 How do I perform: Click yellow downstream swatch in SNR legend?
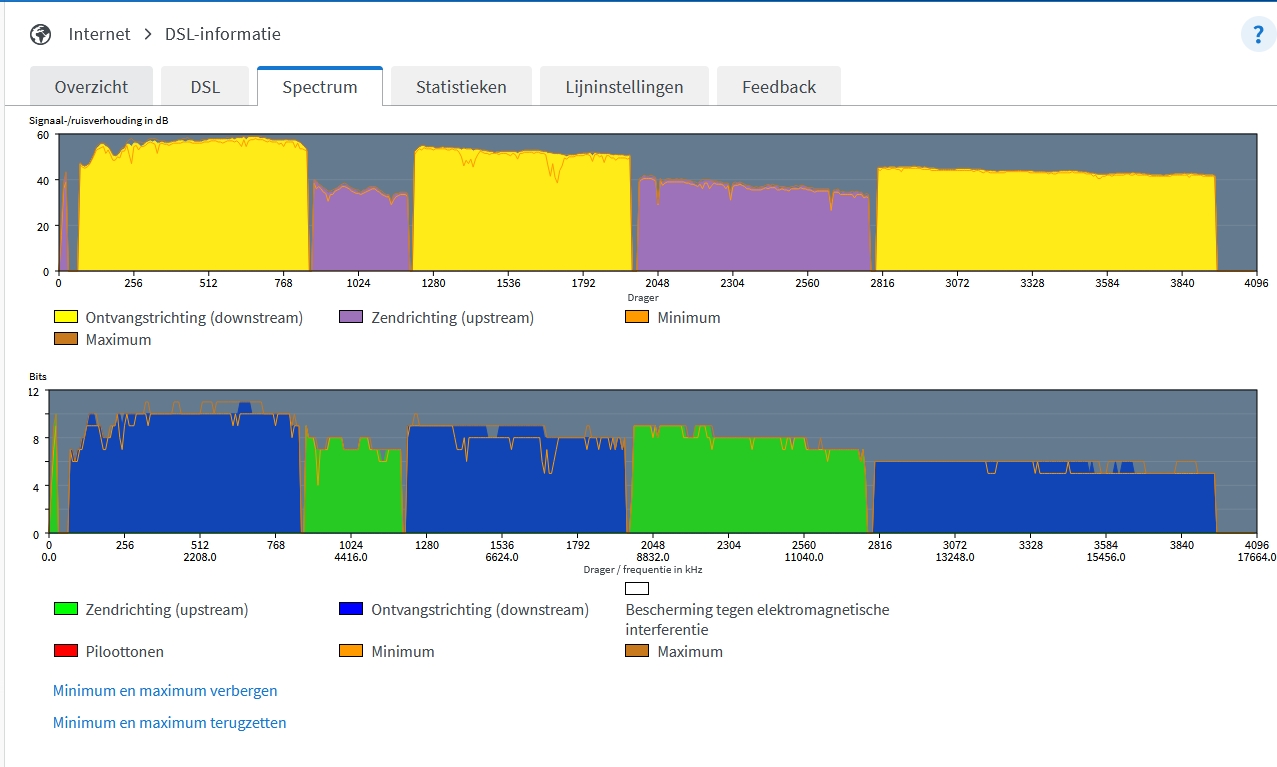66,317
